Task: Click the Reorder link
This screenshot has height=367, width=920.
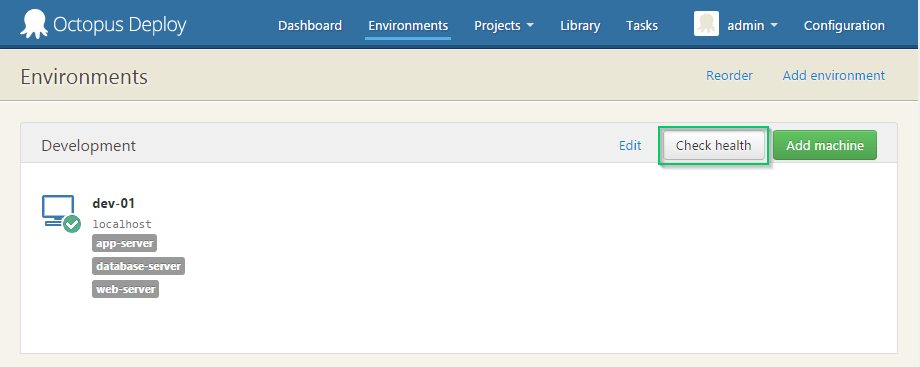Action: tap(729, 76)
